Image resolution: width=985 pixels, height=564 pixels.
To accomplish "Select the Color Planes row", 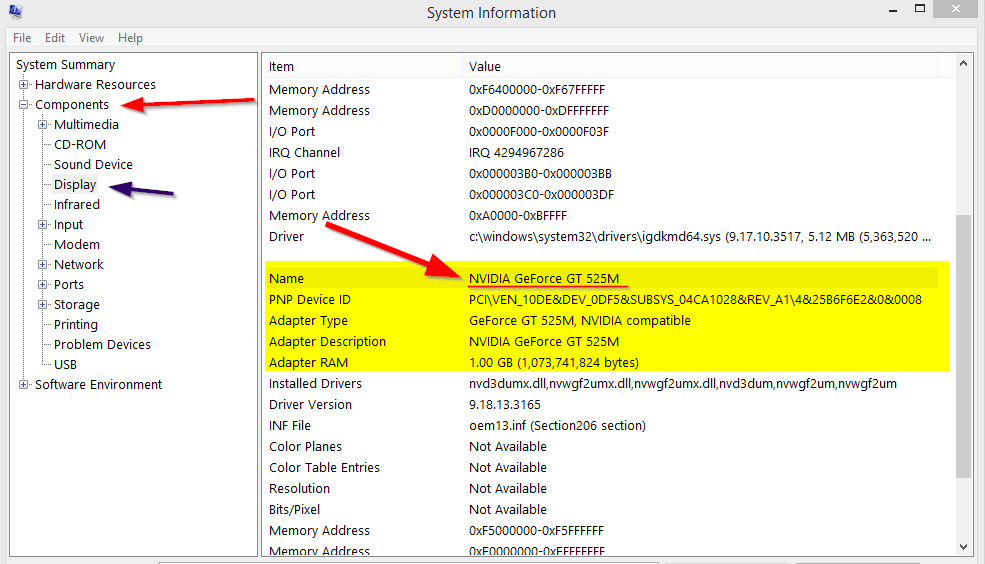I will pos(602,447).
